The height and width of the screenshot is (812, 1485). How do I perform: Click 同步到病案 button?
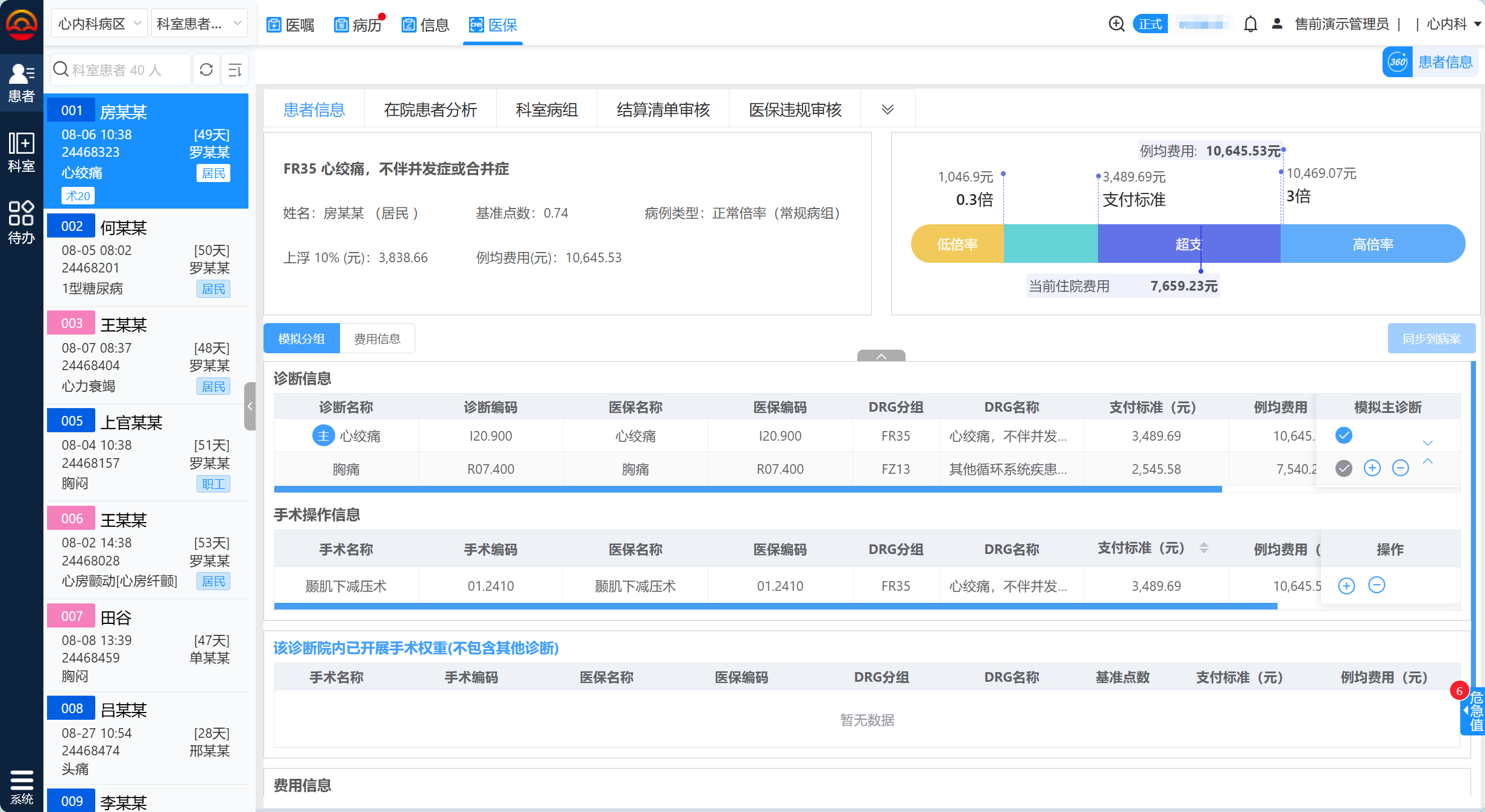(1431, 339)
